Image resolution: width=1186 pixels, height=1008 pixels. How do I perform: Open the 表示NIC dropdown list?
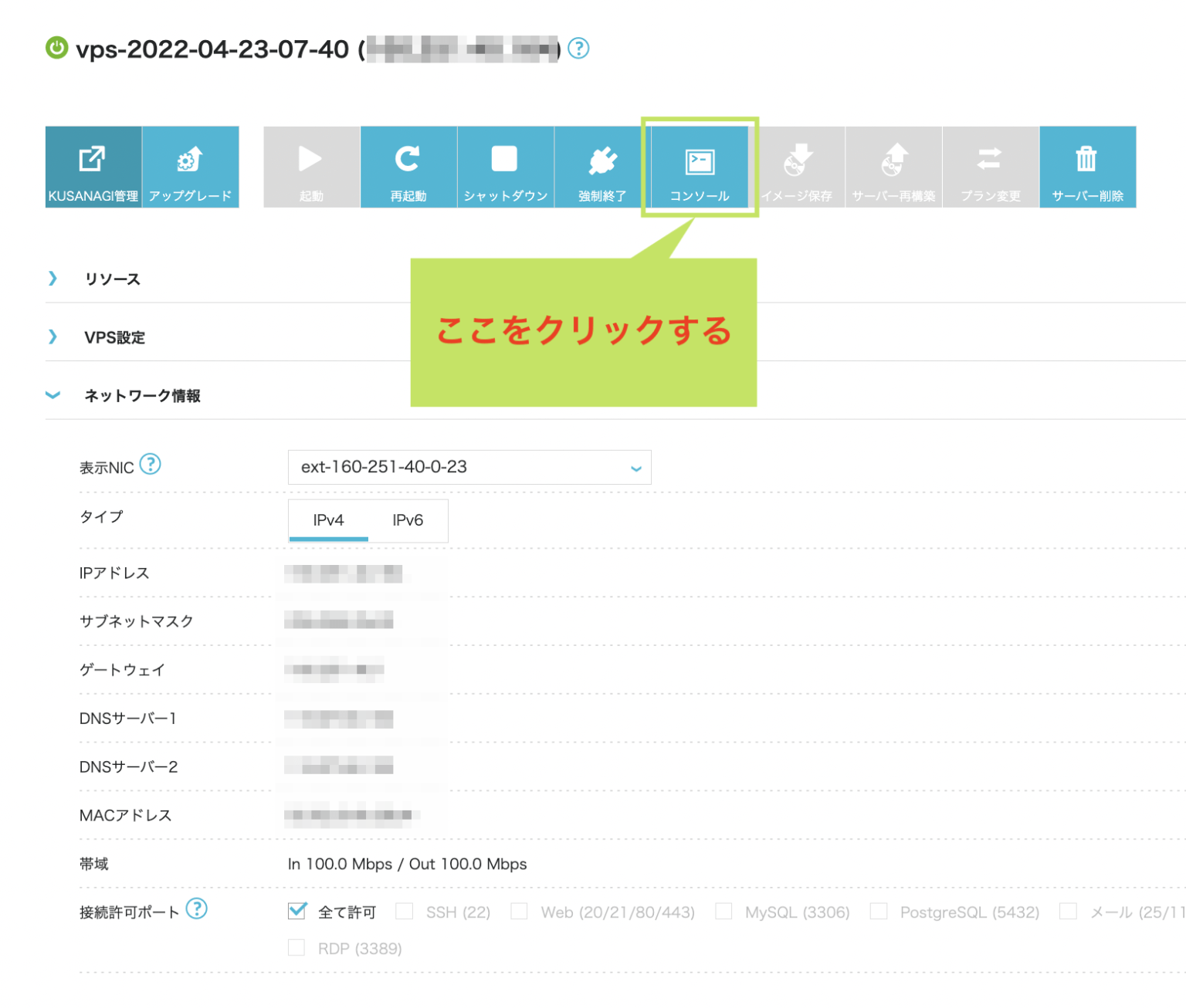[469, 467]
